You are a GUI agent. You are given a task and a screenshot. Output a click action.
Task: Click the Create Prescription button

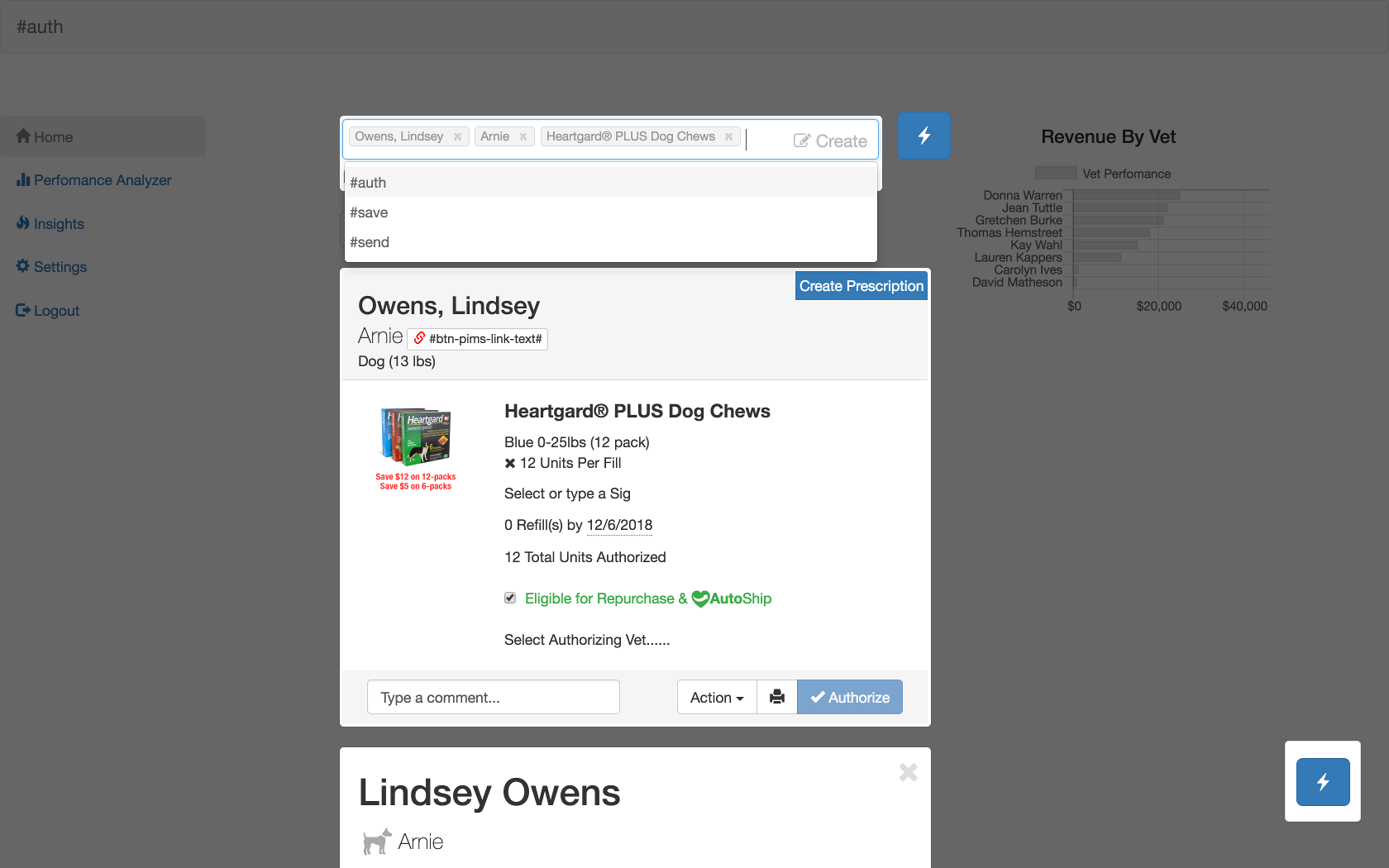[861, 286]
